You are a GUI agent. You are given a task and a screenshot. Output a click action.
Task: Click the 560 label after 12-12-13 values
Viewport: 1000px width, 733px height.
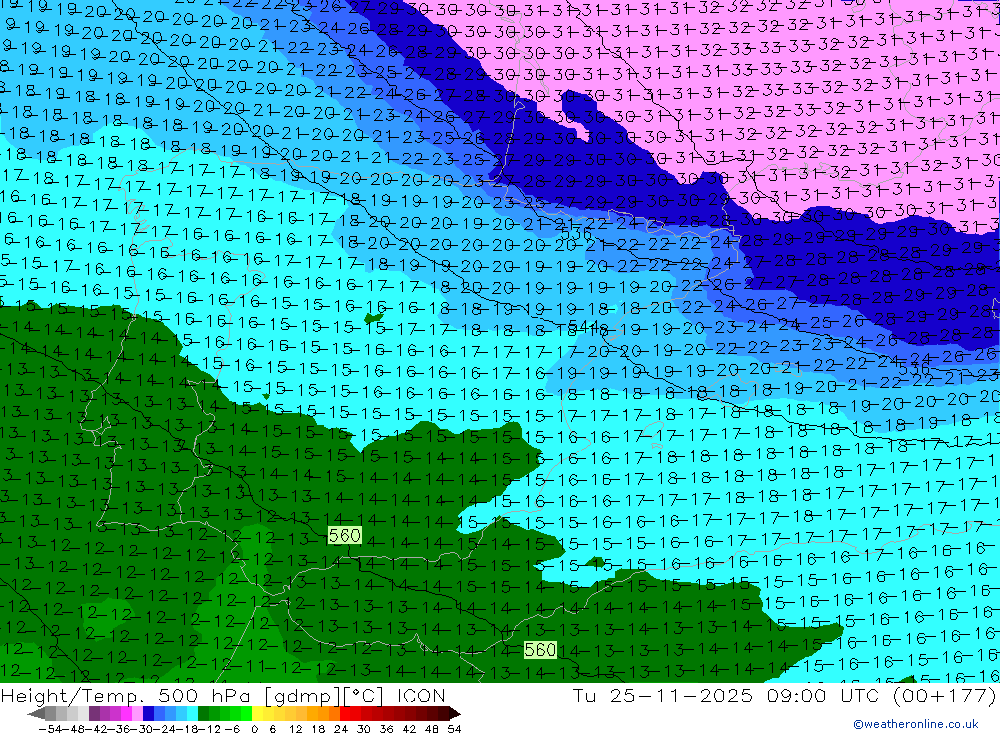pyautogui.click(x=344, y=535)
